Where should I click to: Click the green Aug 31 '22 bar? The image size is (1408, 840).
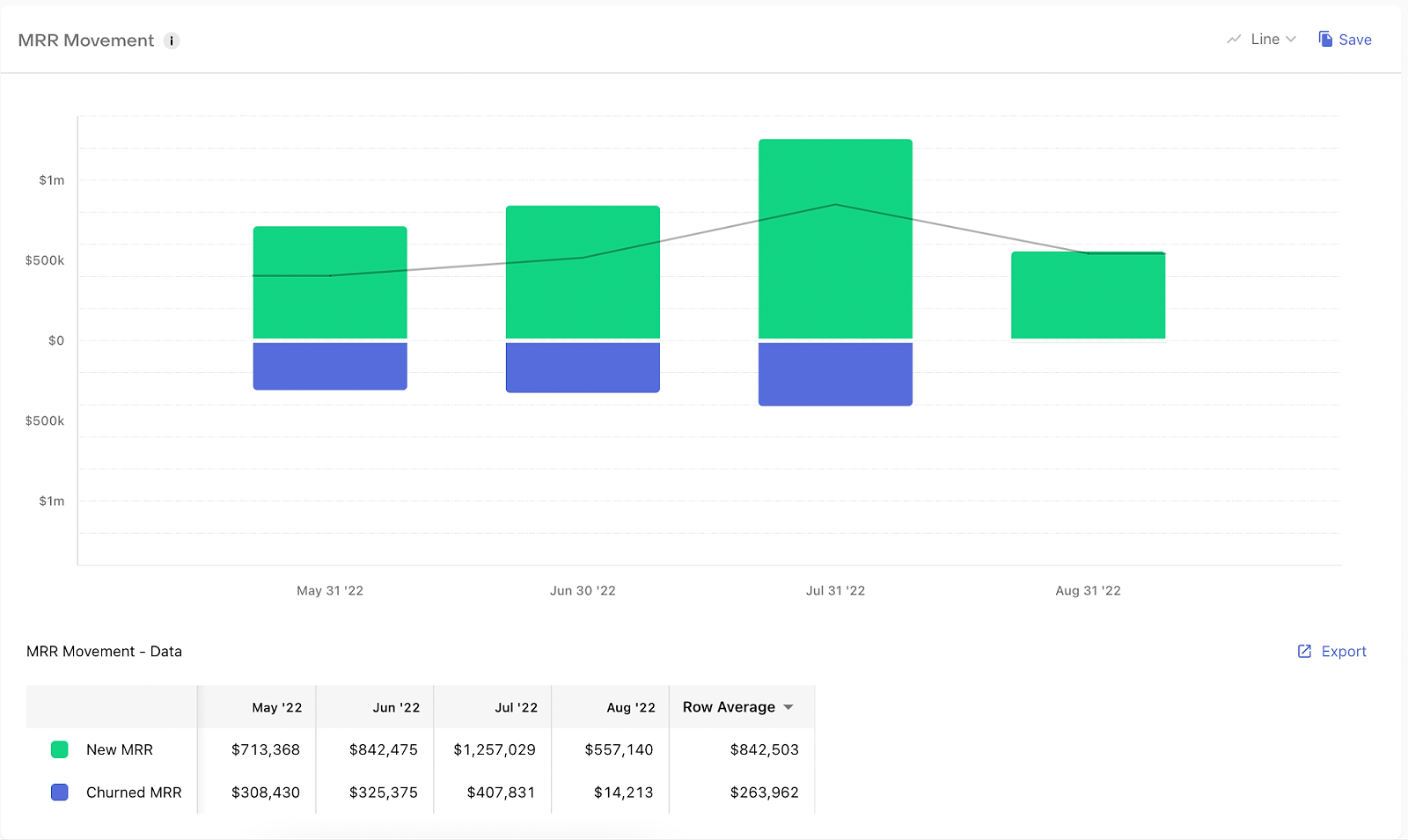(x=1088, y=296)
